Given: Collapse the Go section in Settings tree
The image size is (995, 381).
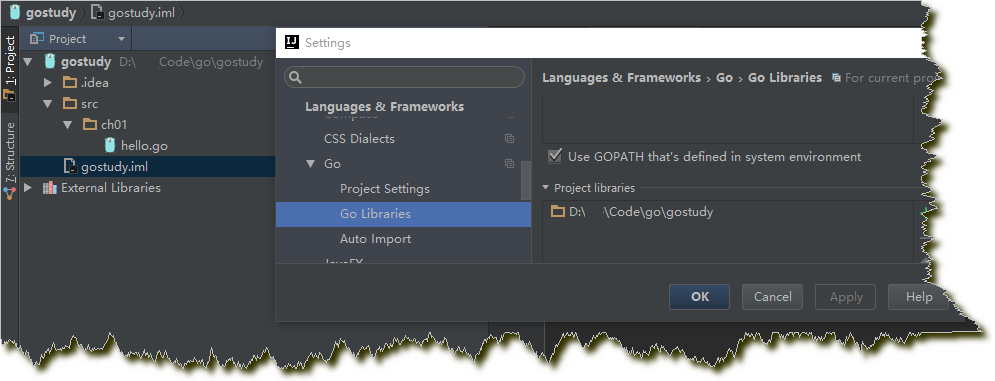Looking at the screenshot, I should click(x=310, y=164).
